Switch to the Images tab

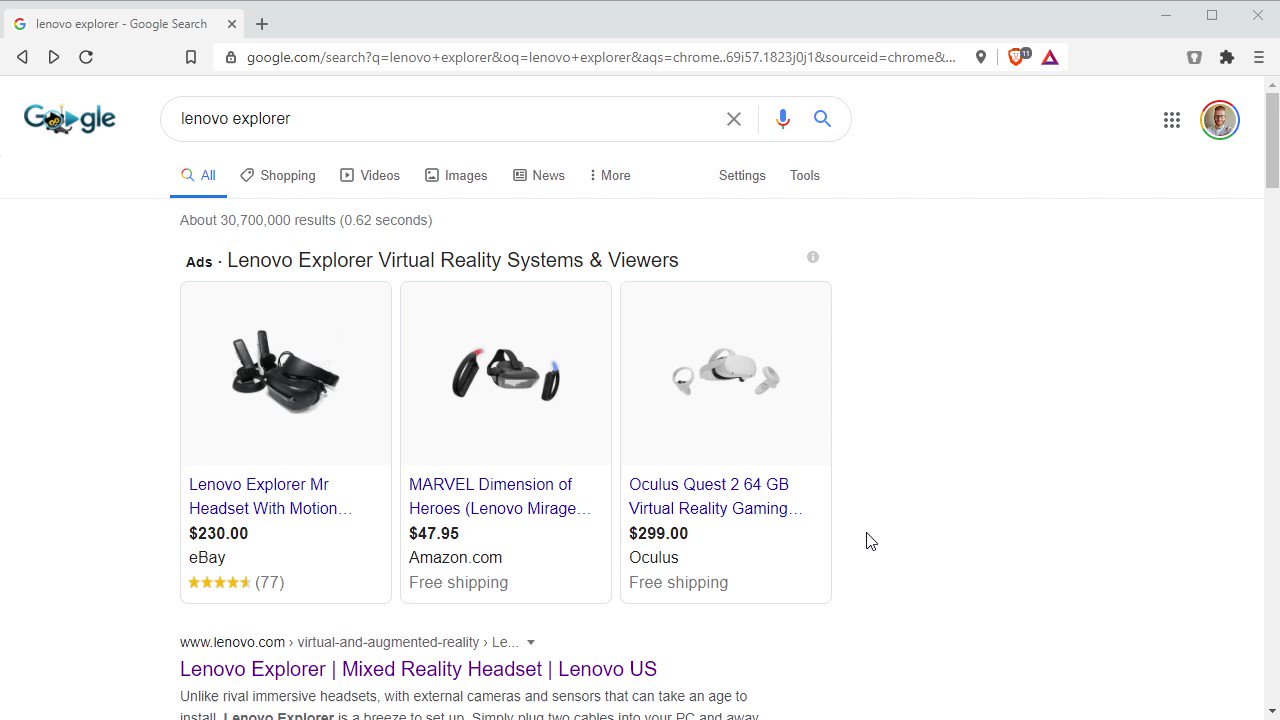point(456,175)
